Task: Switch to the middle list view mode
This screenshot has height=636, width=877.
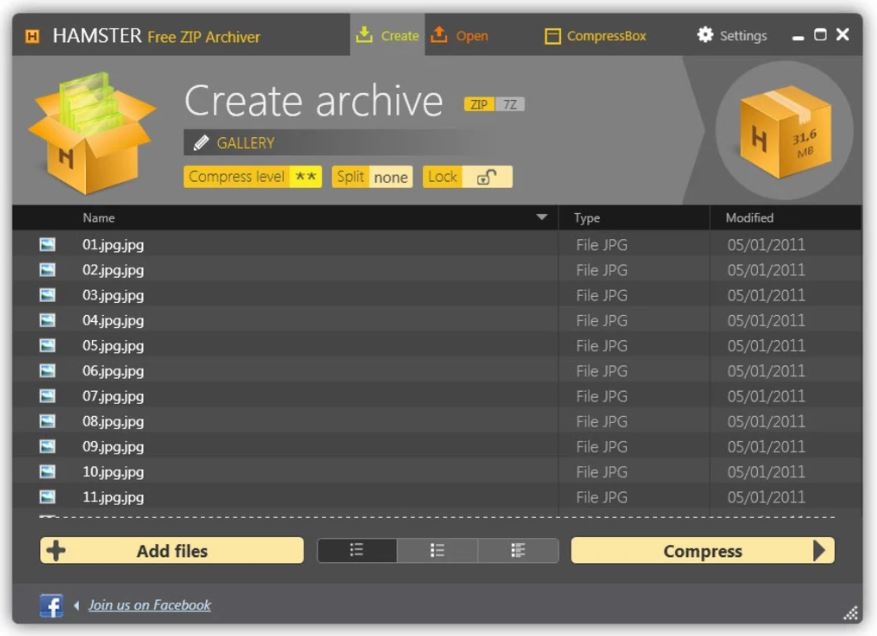Action: pyautogui.click(x=437, y=551)
